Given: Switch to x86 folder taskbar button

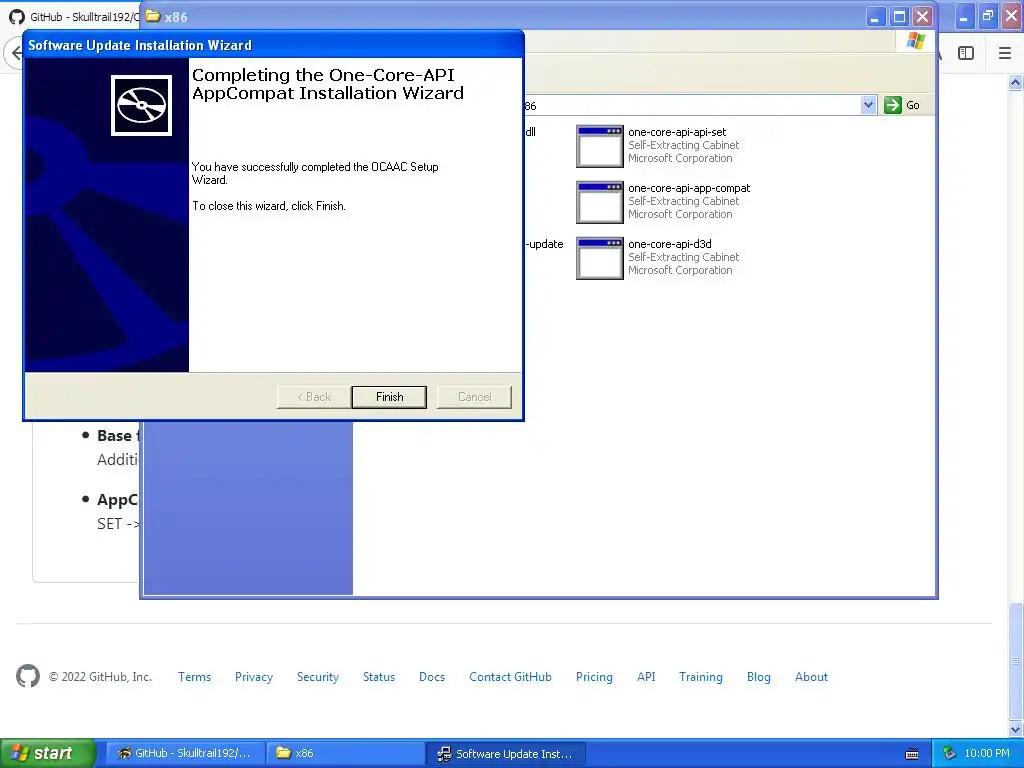Looking at the screenshot, I should click(x=345, y=753).
